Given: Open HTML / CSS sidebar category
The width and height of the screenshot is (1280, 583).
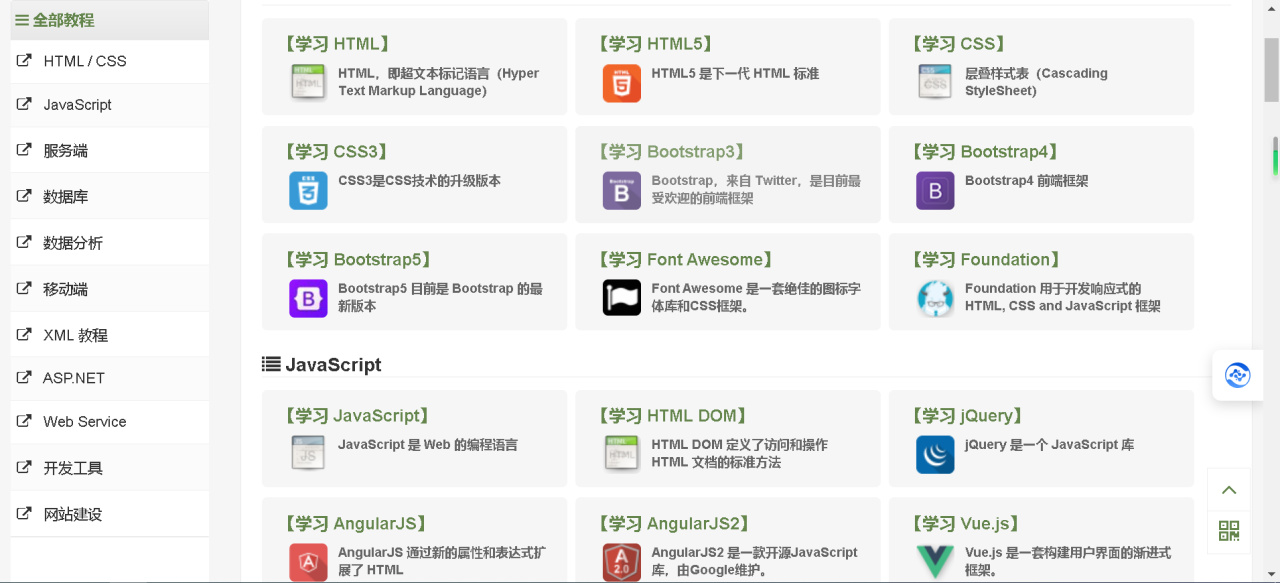Looking at the screenshot, I should pos(110,61).
